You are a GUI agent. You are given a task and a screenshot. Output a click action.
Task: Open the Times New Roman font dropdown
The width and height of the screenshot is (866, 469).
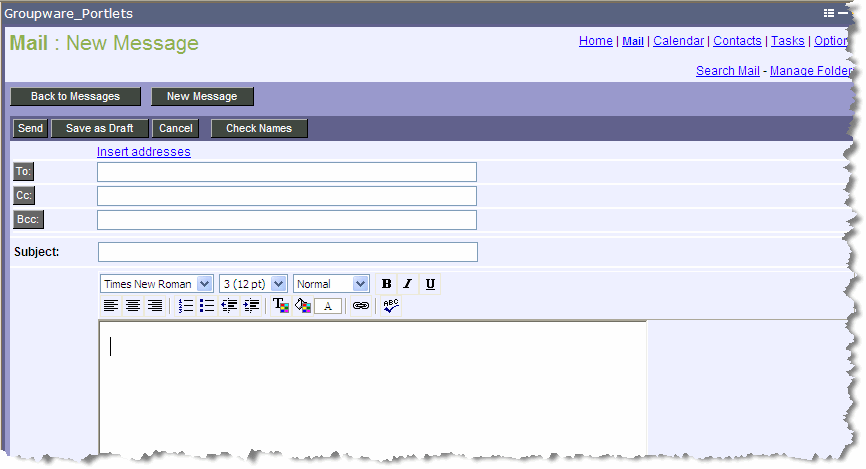[157, 284]
